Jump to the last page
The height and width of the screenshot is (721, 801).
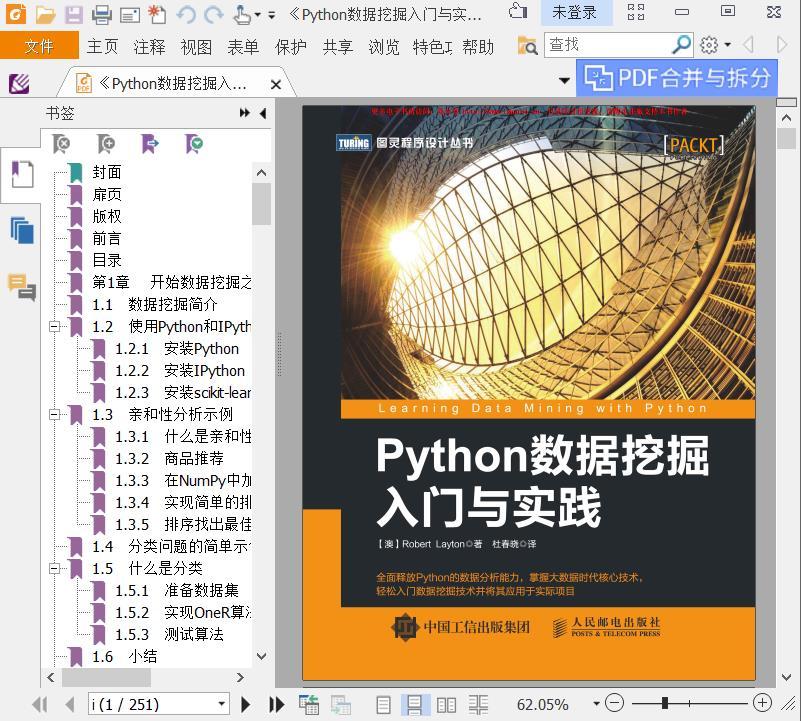click(276, 705)
